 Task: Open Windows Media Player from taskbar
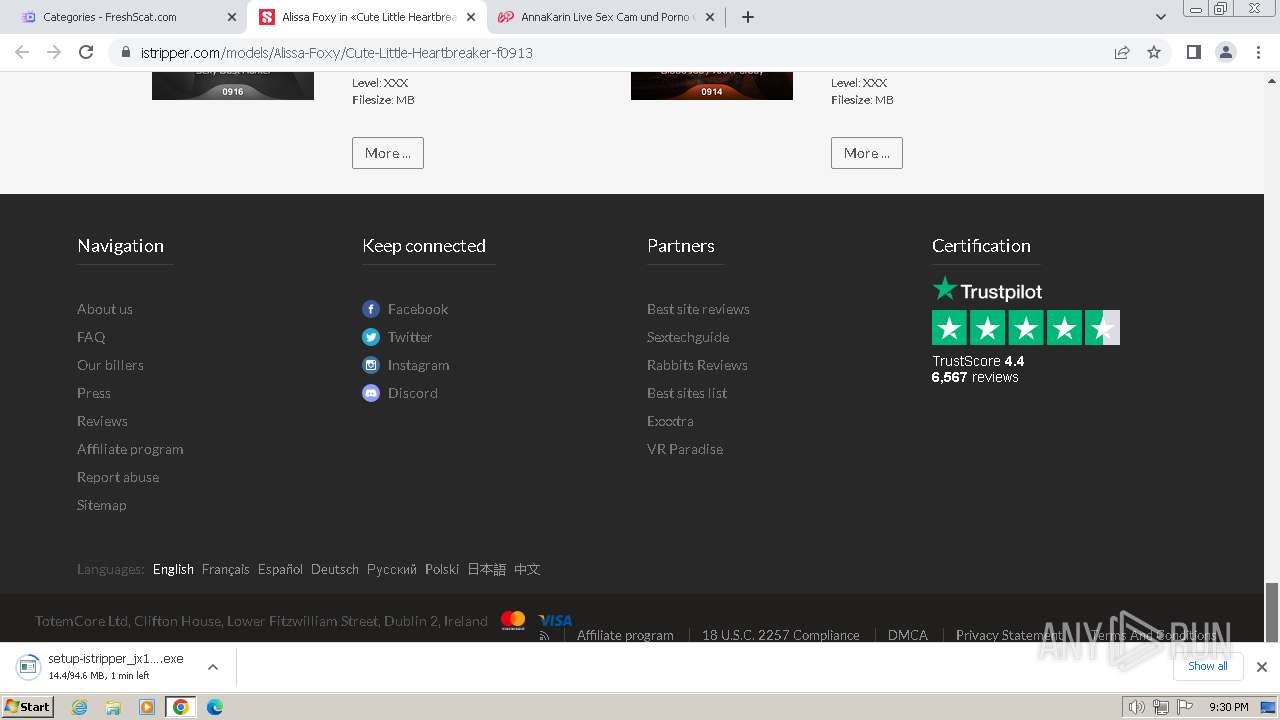coord(147,707)
